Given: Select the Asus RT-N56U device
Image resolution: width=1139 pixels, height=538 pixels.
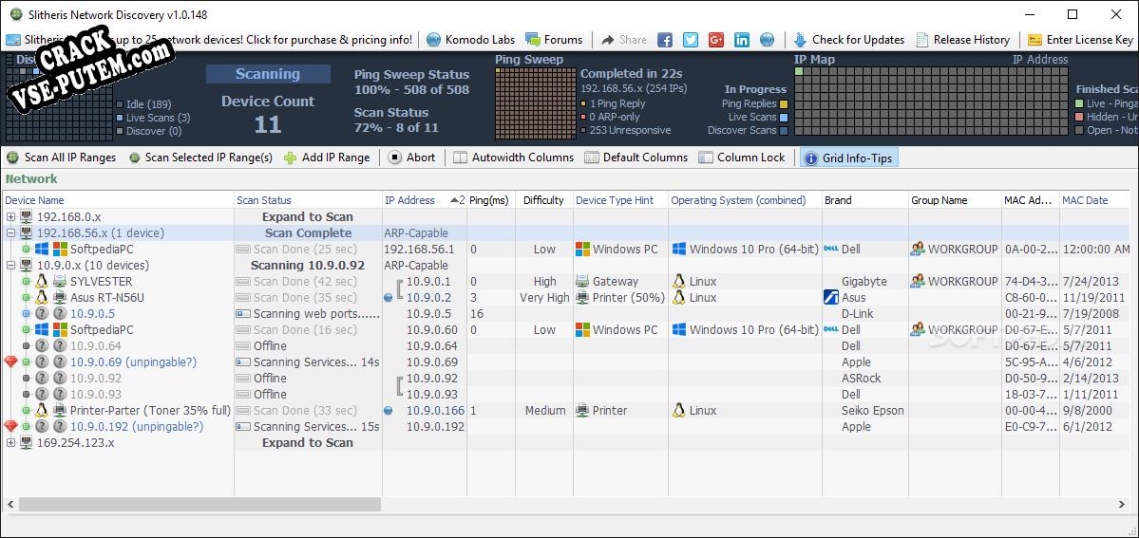Looking at the screenshot, I should pyautogui.click(x=107, y=298).
